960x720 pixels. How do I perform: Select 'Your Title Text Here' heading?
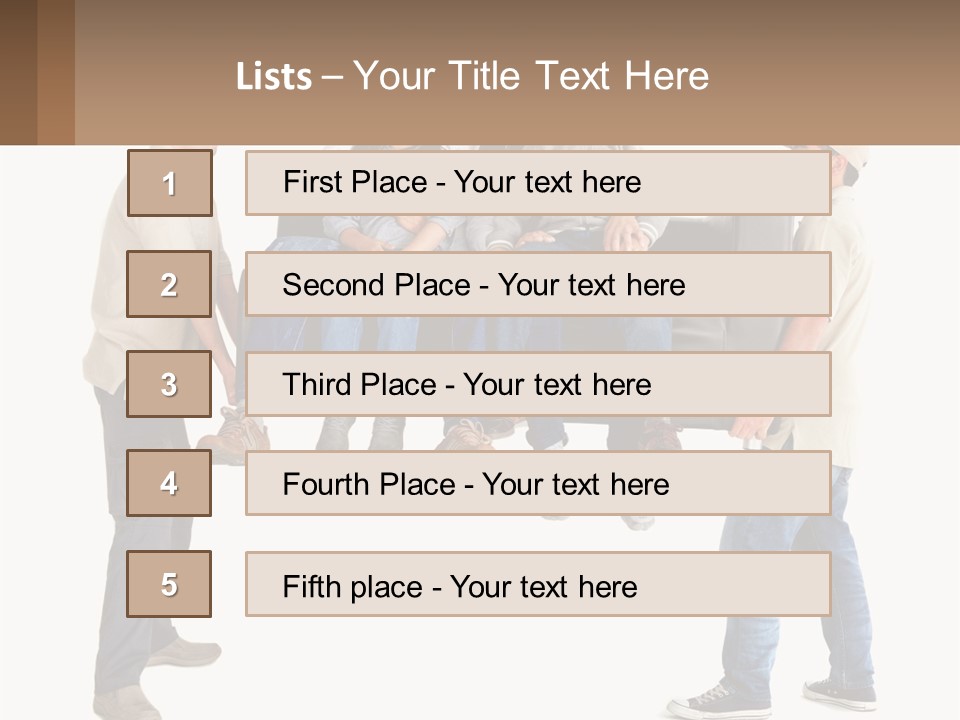(x=531, y=76)
